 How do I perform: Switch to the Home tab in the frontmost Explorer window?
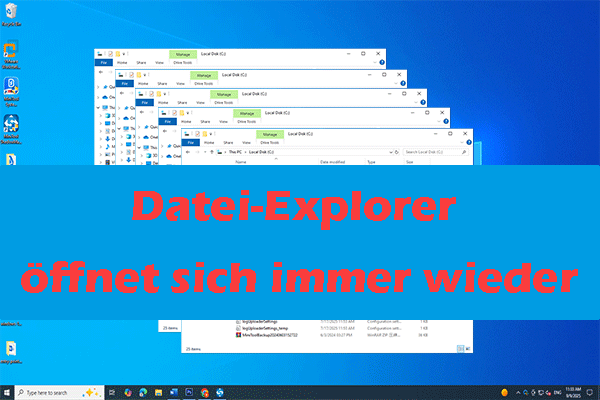pos(209,142)
